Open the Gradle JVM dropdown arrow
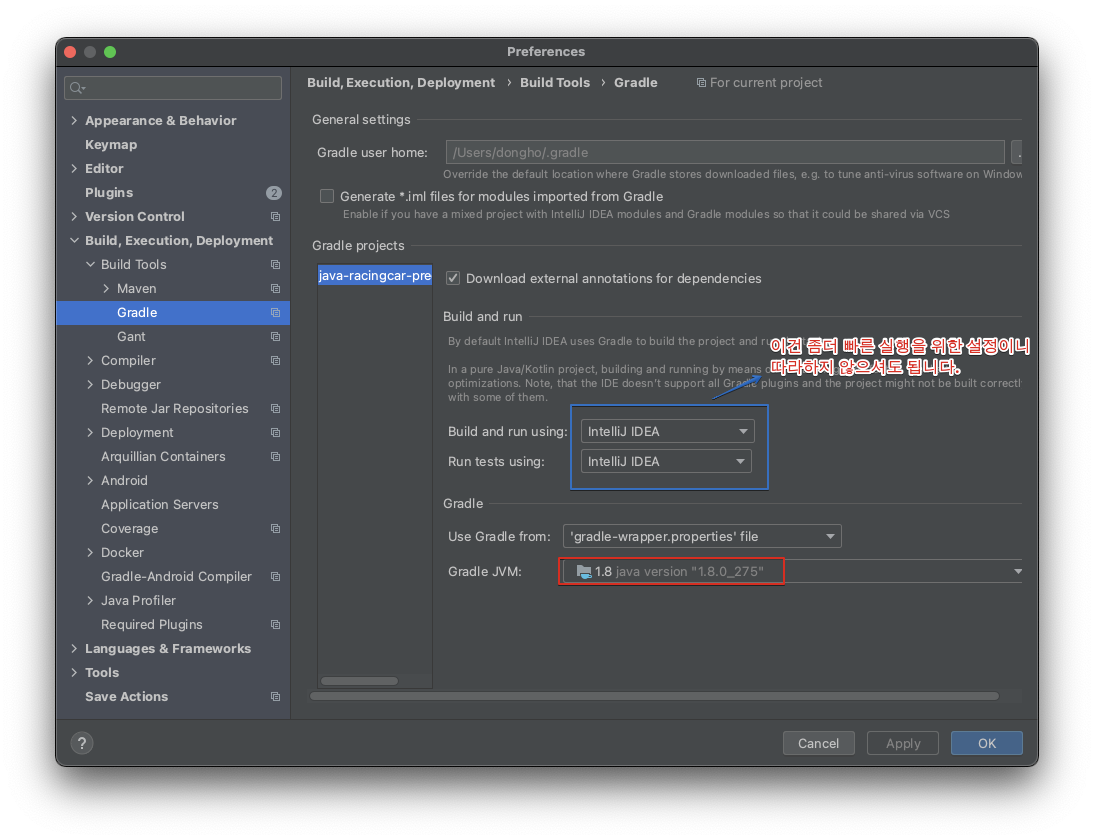 pyautogui.click(x=1017, y=571)
